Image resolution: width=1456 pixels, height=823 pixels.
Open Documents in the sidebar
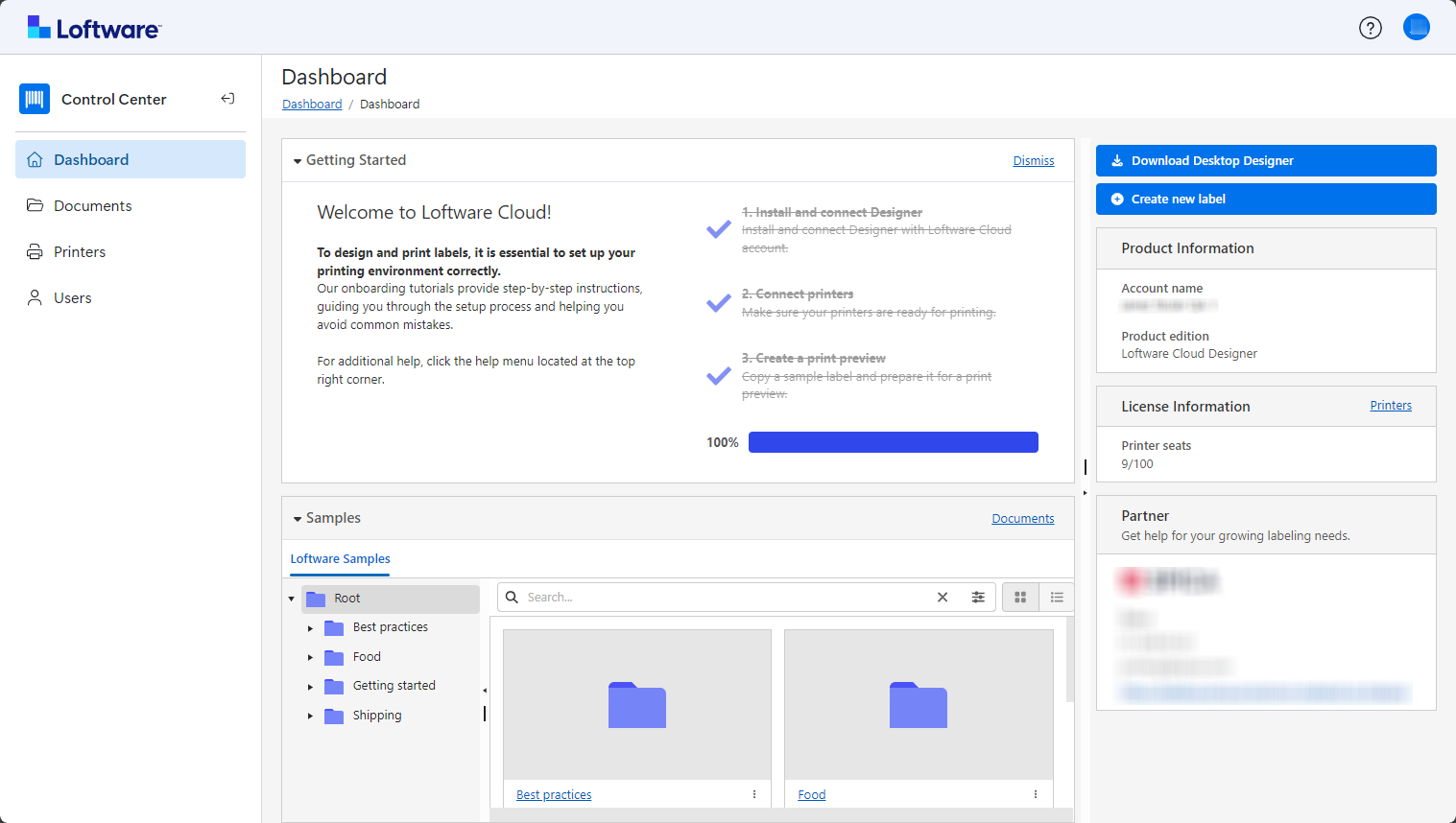tap(92, 206)
